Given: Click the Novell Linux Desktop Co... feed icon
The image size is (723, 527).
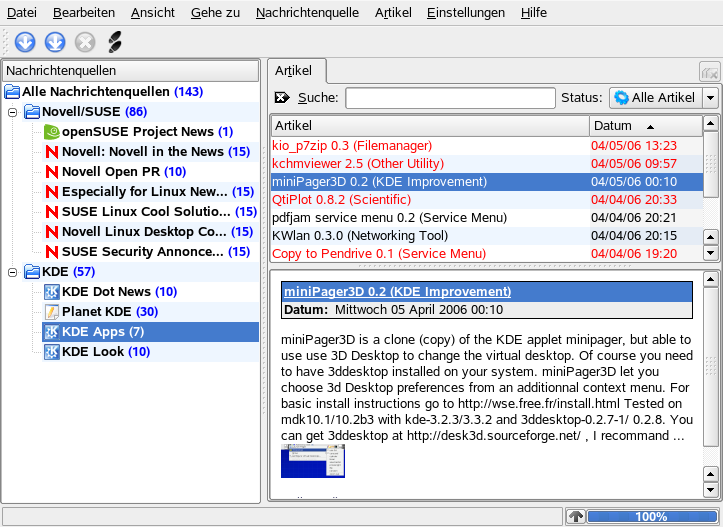Looking at the screenshot, I should [x=52, y=231].
